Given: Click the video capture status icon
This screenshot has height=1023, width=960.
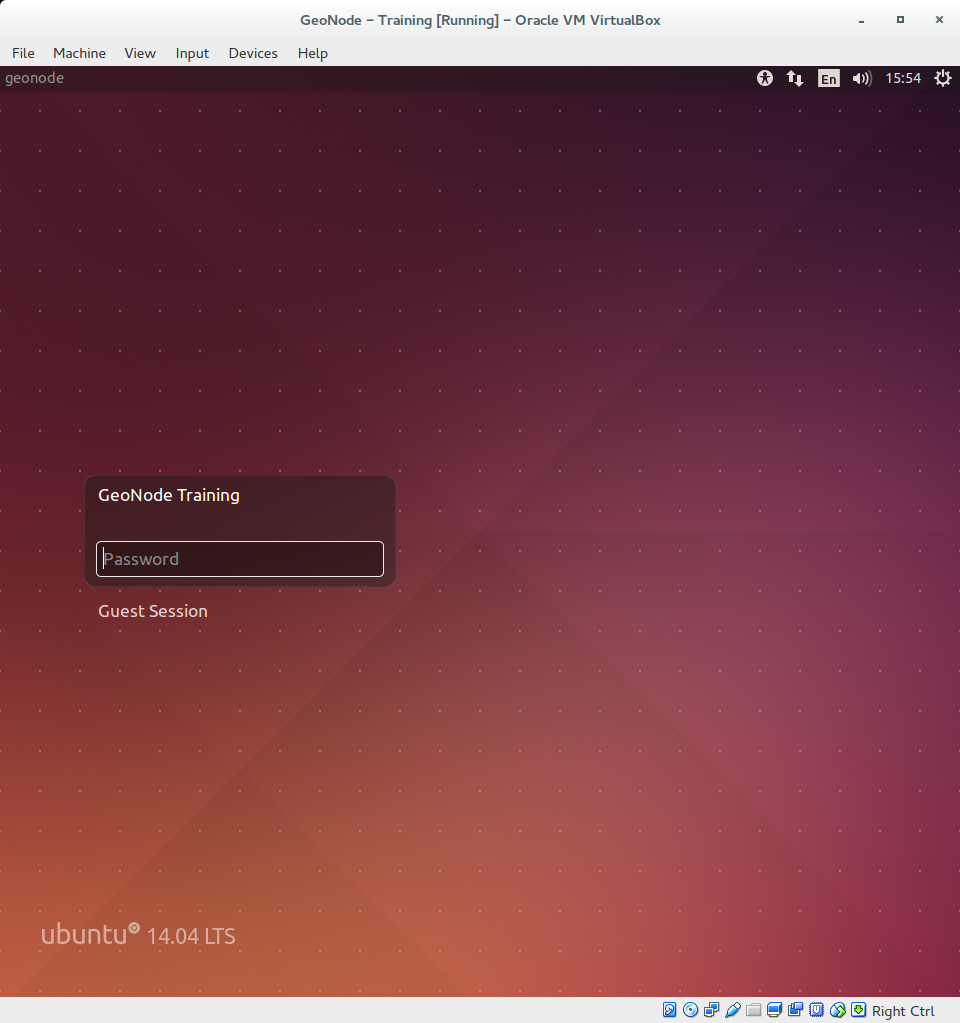Looking at the screenshot, I should [x=796, y=1010].
